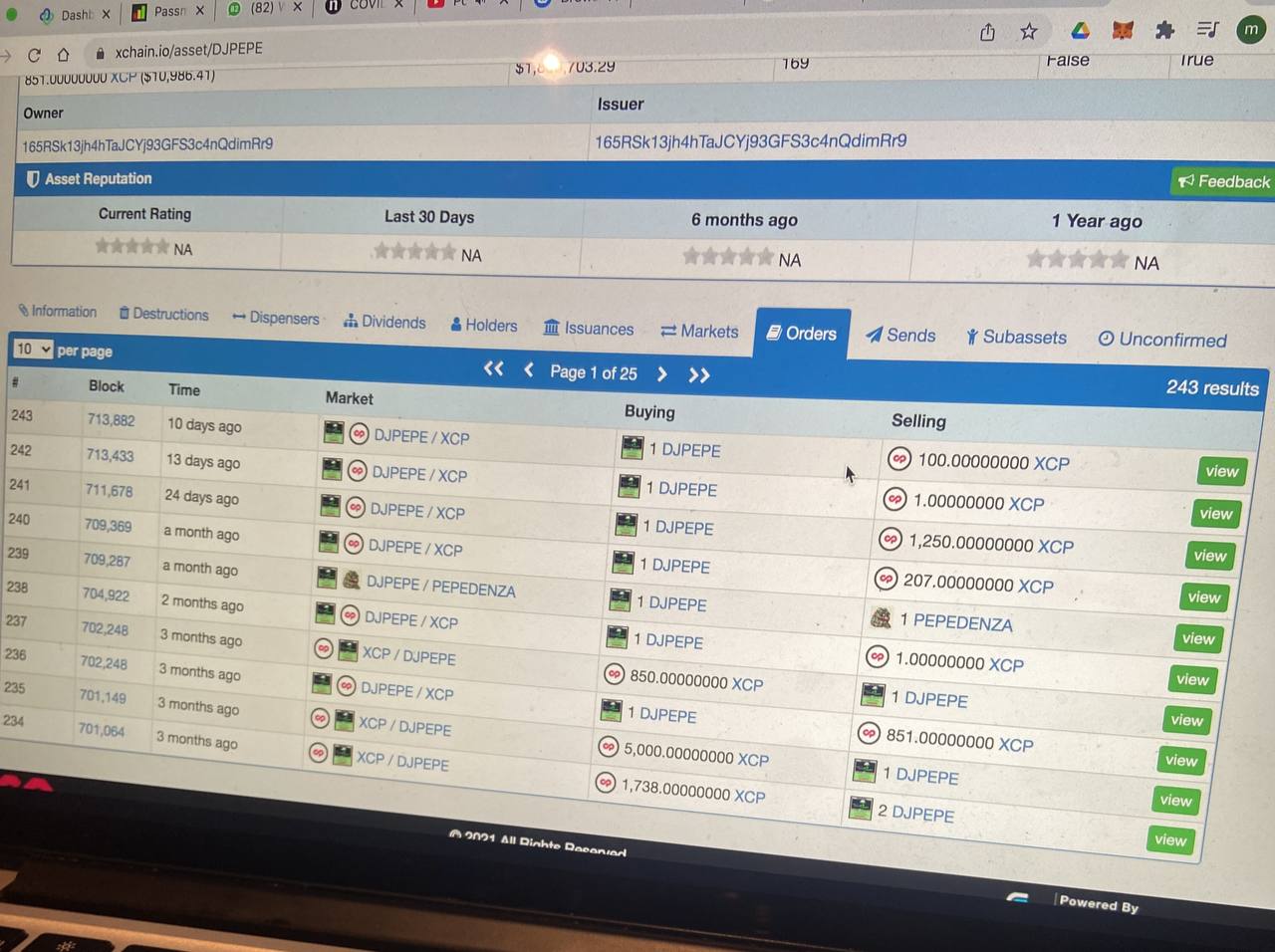Switch to the Issuances tab

coord(589,329)
